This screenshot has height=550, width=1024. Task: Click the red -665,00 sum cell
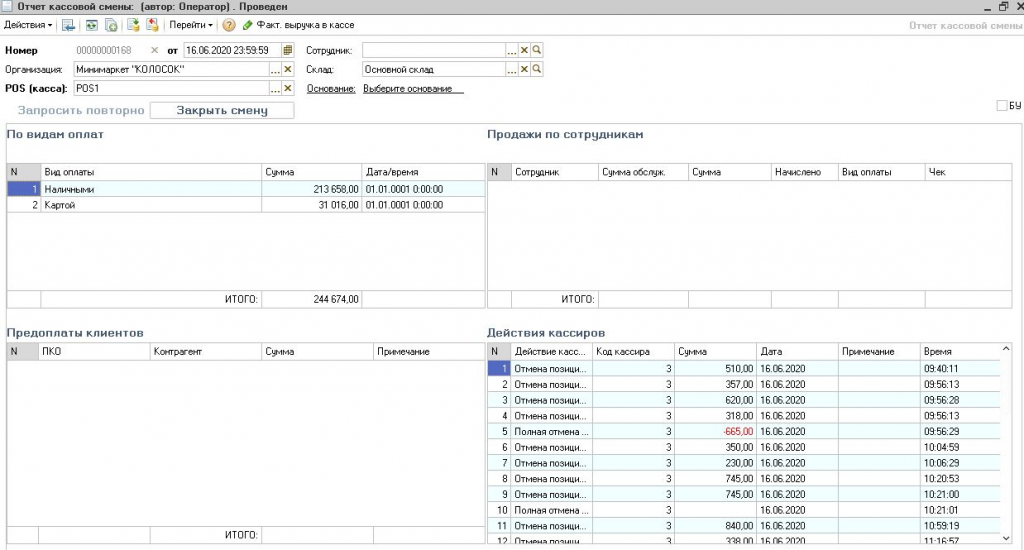(715, 432)
